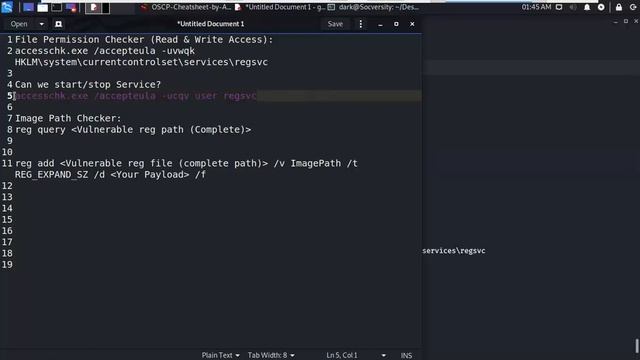
Task: Click the fourth launcher icon in panel
Action: pyautogui.click(x=71, y=7)
